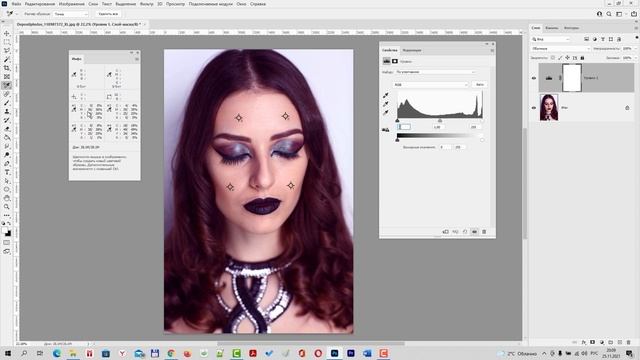
Task: Open blend mode dropdown Обычные
Action: (561, 49)
